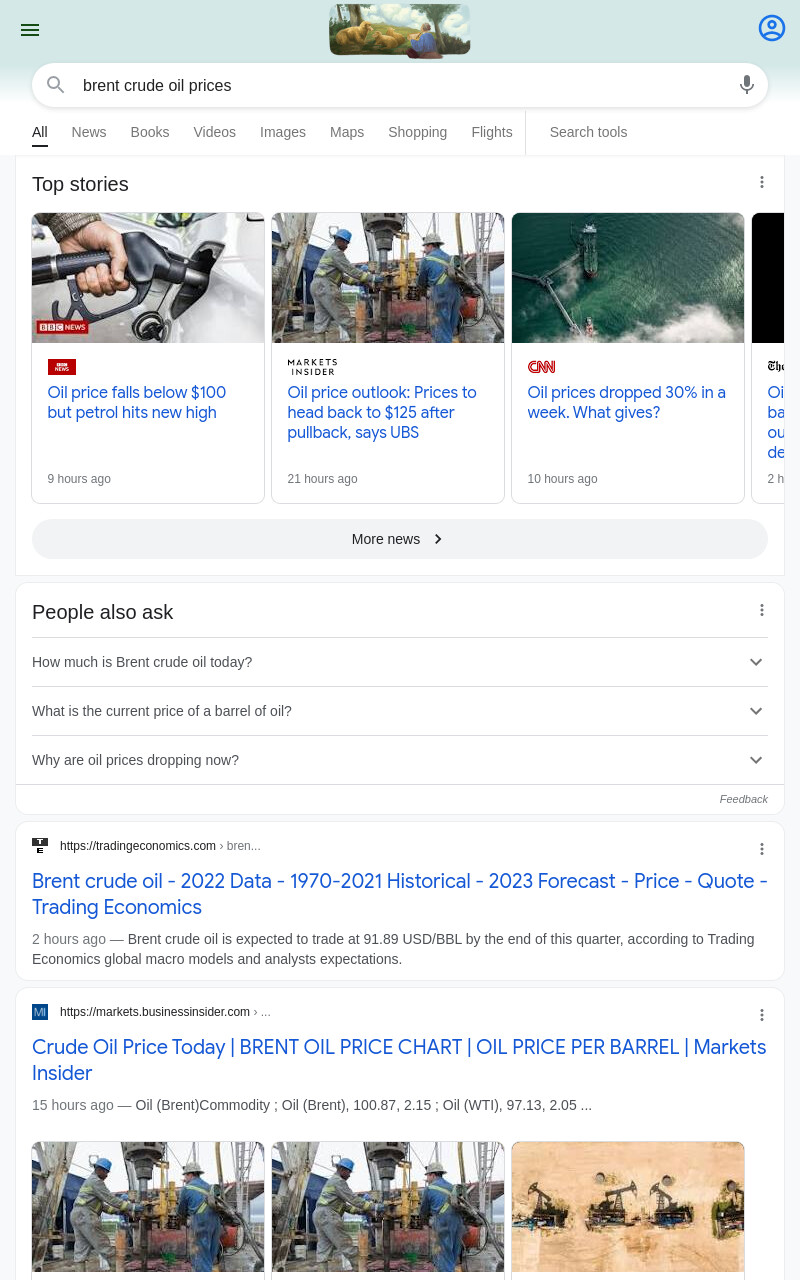800x1280 pixels.
Task: Start voice search with microphone icon
Action: [747, 85]
